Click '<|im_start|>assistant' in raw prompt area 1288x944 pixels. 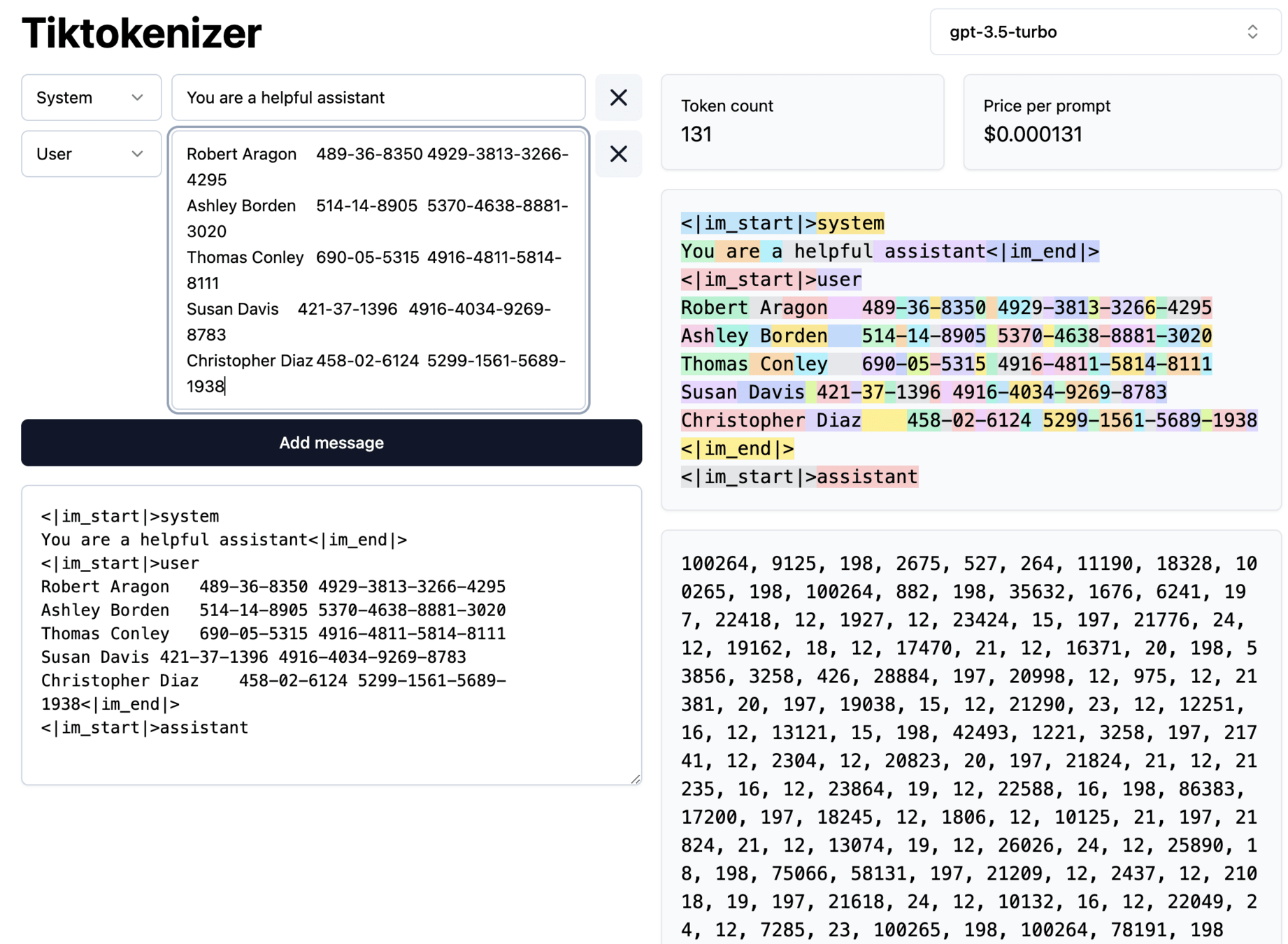[x=145, y=727]
